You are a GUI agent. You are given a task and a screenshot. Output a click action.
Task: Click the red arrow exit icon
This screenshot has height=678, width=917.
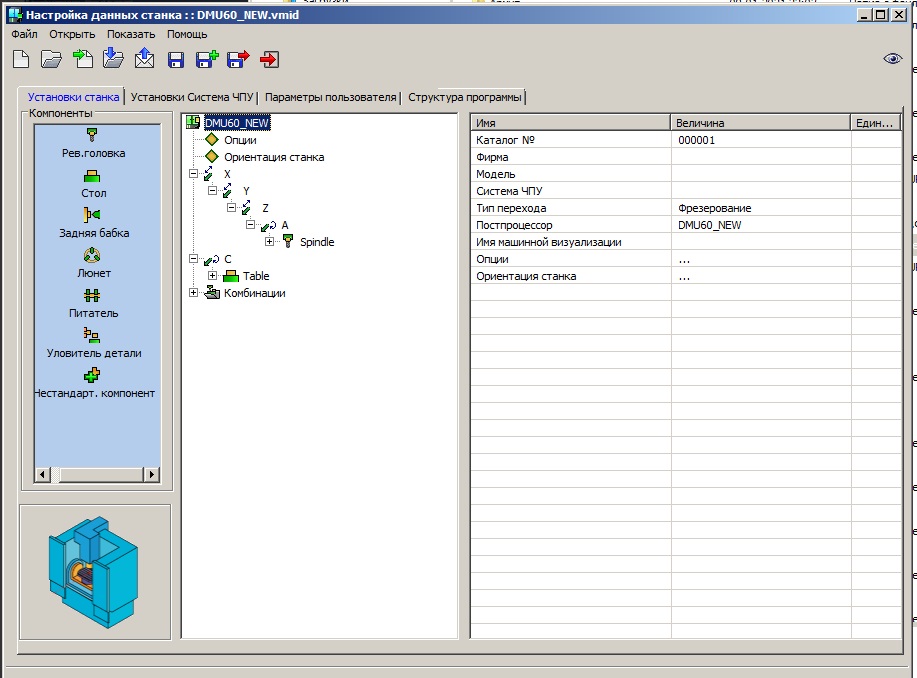(x=269, y=59)
